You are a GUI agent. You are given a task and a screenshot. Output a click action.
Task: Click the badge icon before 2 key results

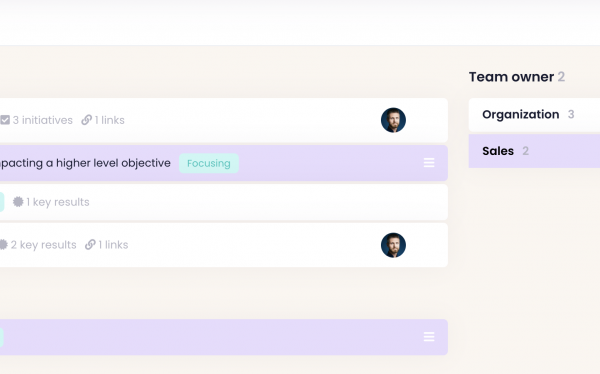[x=3, y=245]
